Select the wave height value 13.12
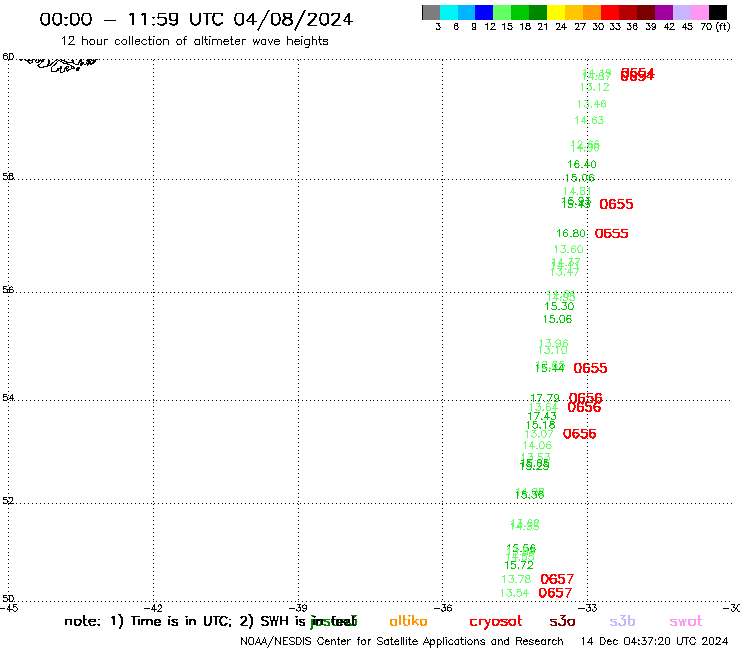 click(595, 87)
